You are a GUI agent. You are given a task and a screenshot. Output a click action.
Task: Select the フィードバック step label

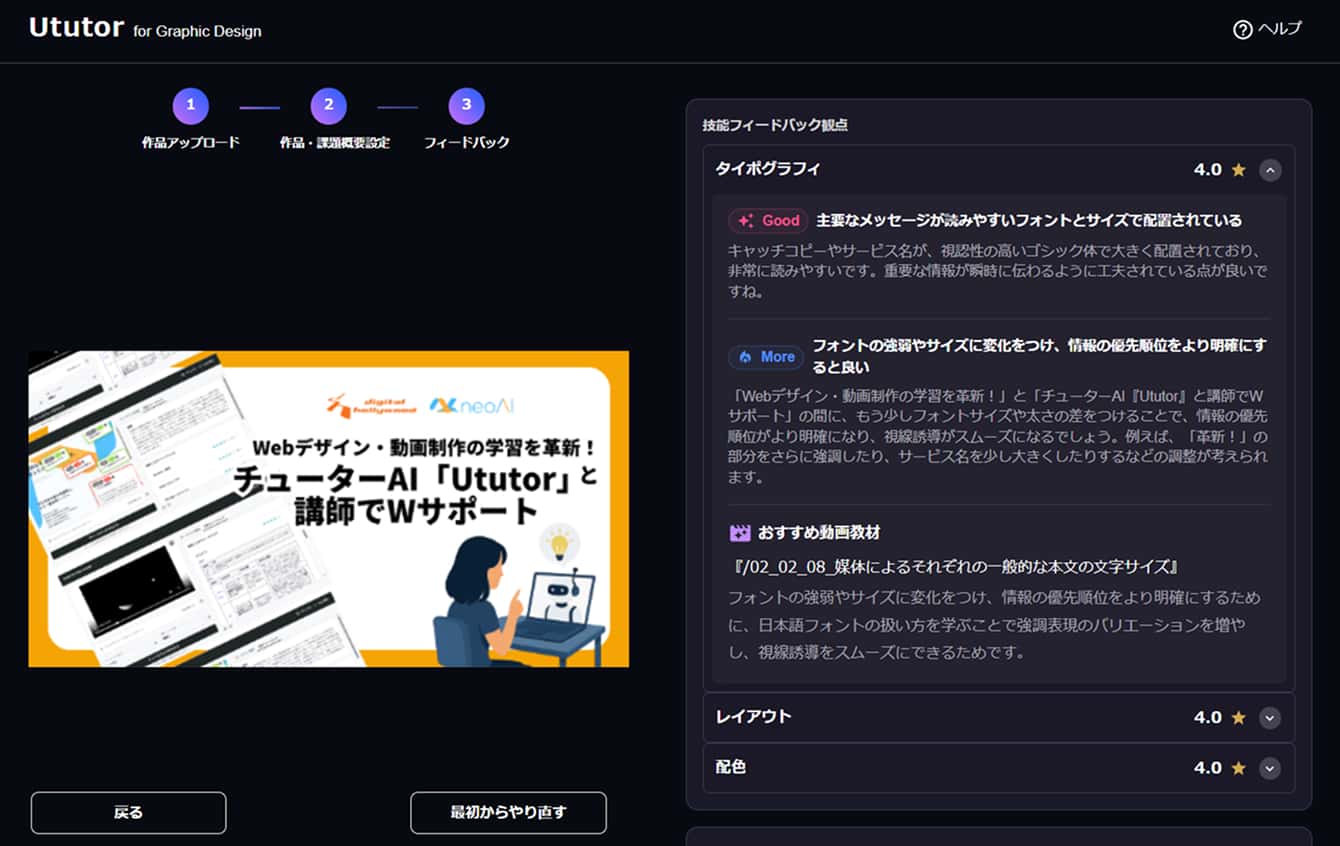tap(466, 141)
